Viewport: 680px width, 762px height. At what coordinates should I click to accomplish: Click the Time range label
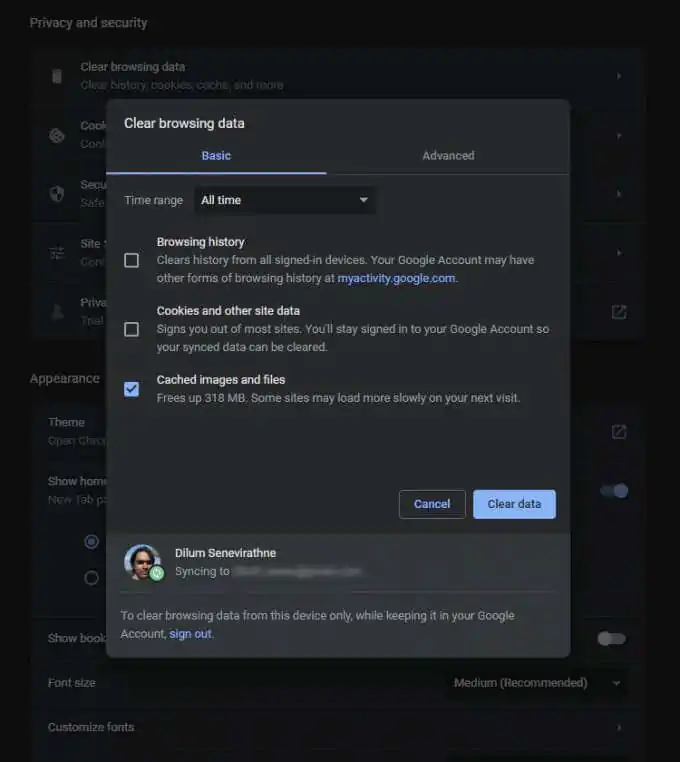[x=154, y=200]
